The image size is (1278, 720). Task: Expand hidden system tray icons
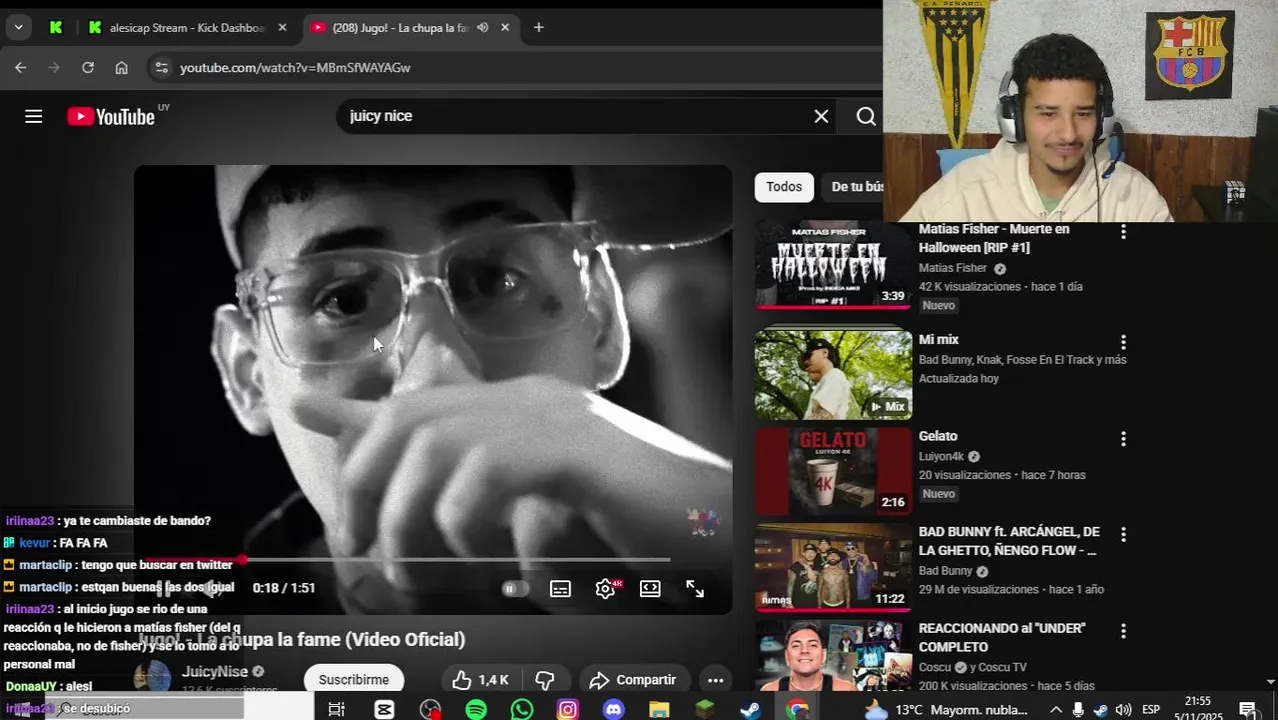tap(1055, 710)
